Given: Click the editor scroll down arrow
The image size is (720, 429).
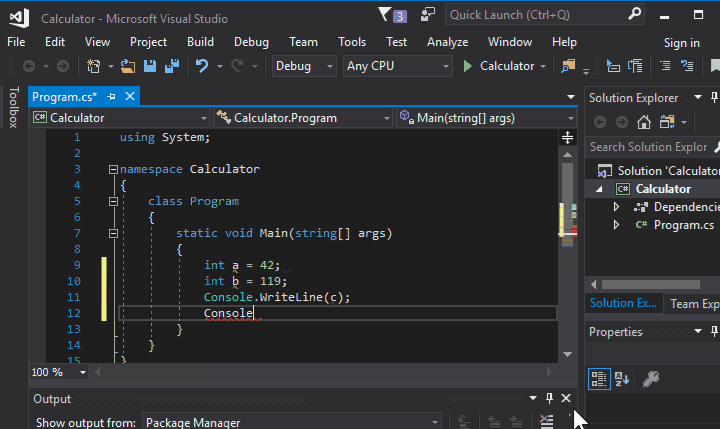Looking at the screenshot, I should pos(568,354).
